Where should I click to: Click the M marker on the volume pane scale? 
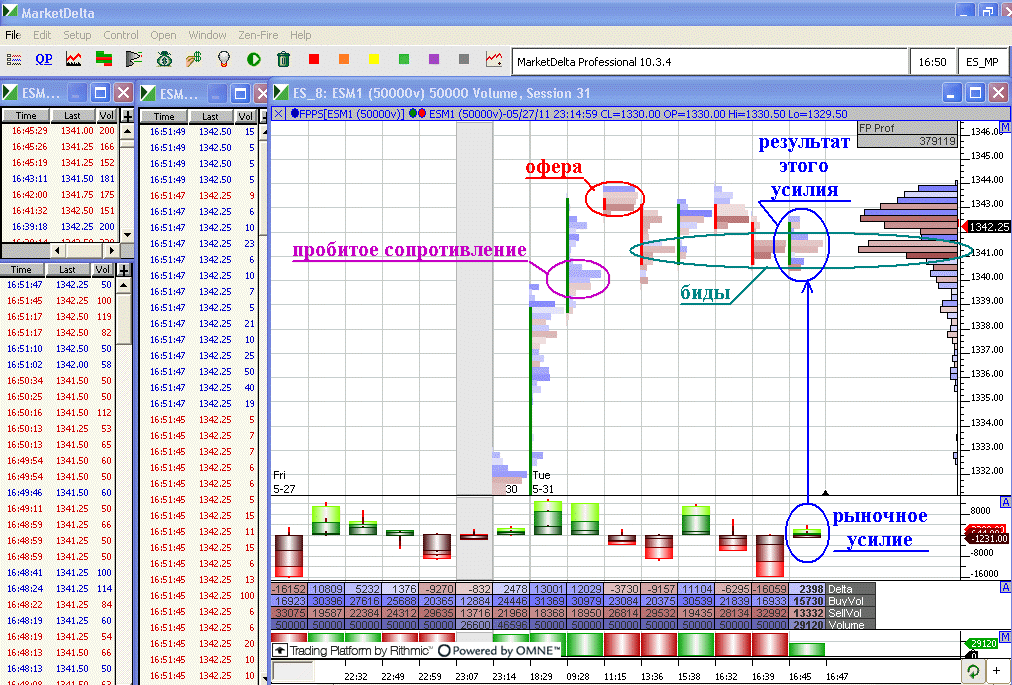(x=1005, y=637)
